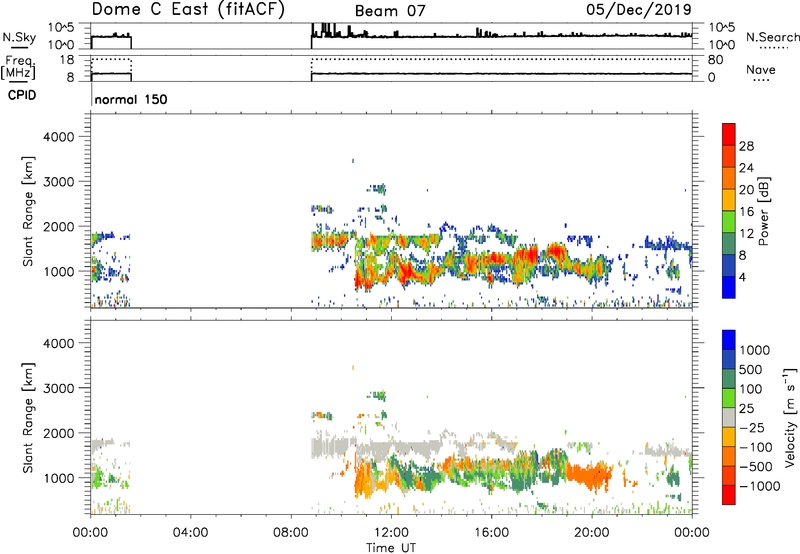The height and width of the screenshot is (554, 800).
Task: Click '4000' on the power panel range axis
Action: (x=58, y=137)
